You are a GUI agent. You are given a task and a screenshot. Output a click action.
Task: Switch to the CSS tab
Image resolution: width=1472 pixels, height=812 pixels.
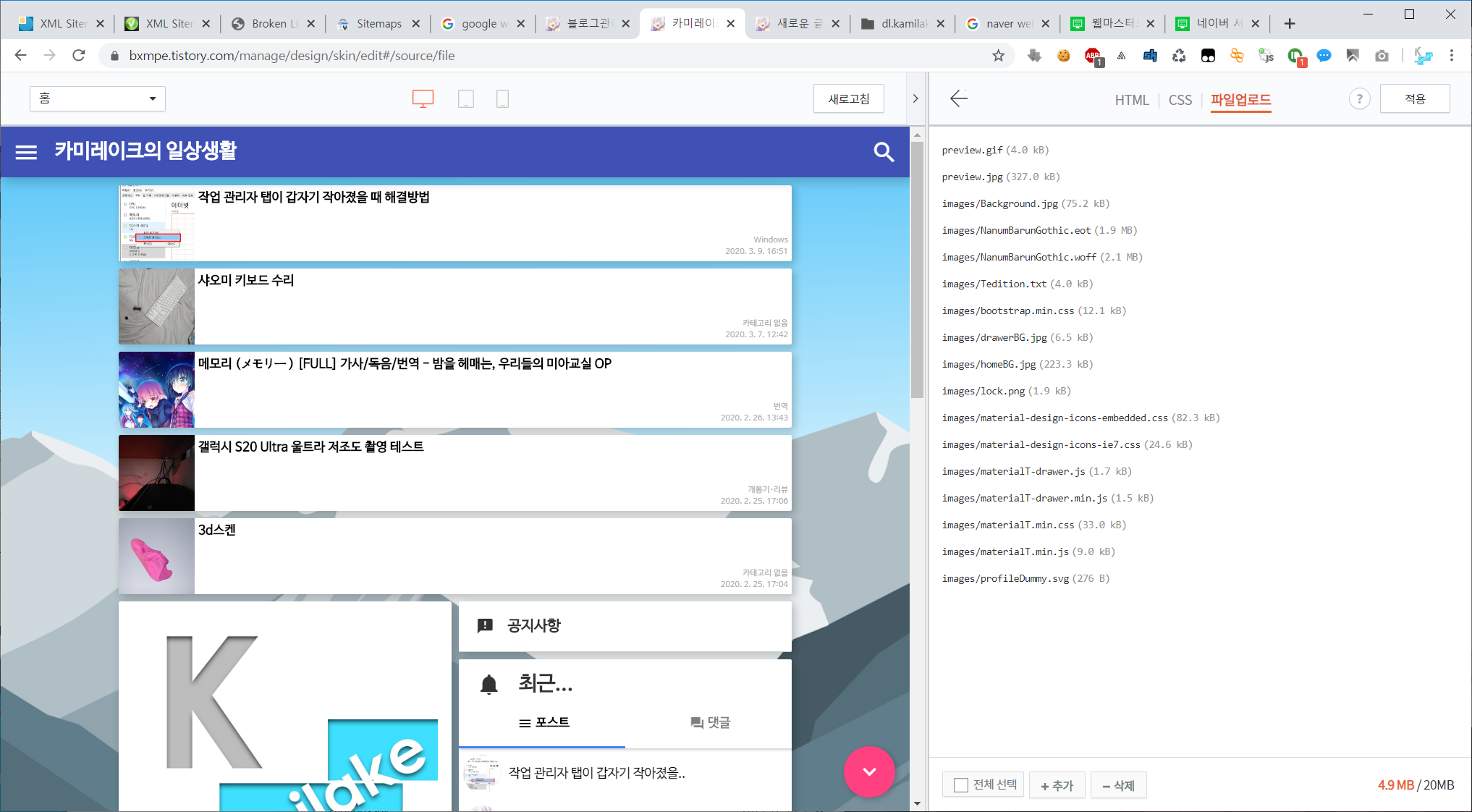pos(1180,100)
